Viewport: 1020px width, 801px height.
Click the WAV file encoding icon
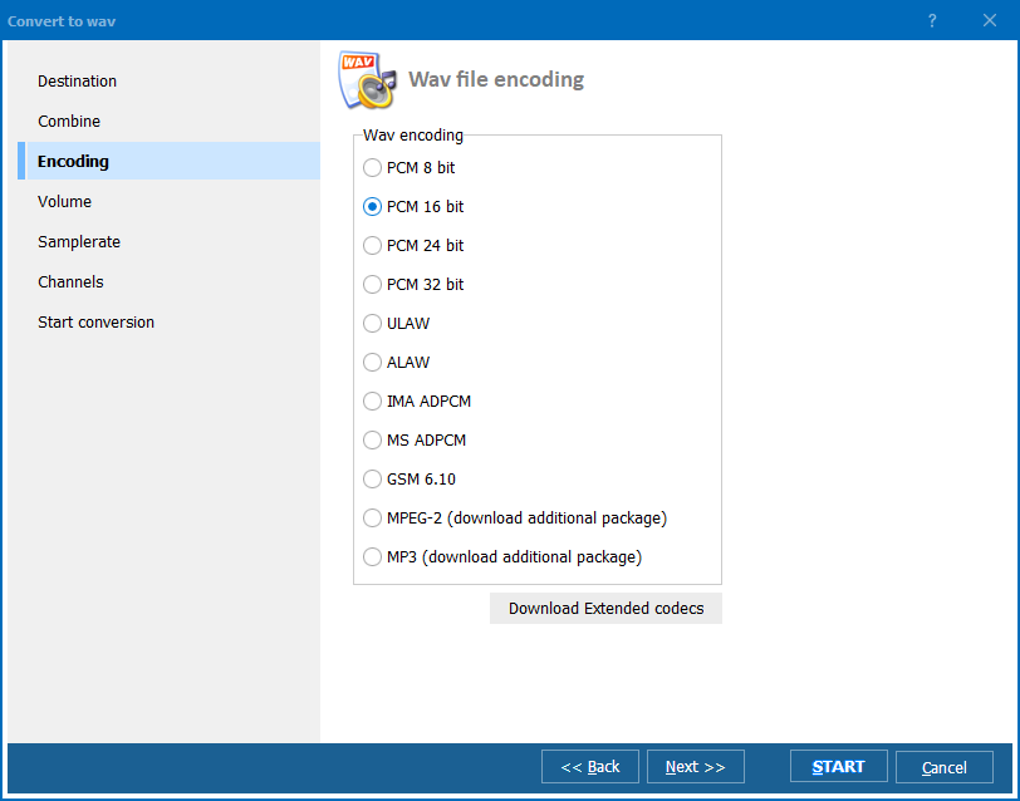pyautogui.click(x=368, y=79)
